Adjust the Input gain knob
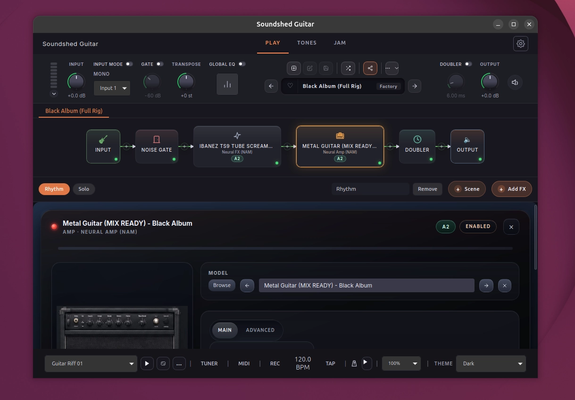The image size is (575, 400). pos(76,81)
